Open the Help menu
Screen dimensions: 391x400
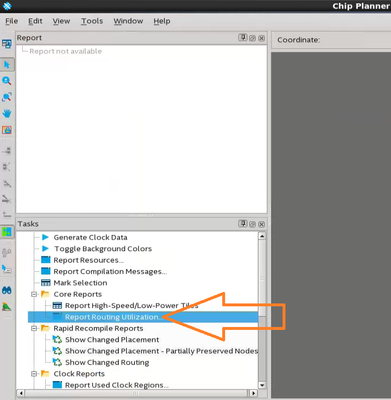tap(162, 21)
